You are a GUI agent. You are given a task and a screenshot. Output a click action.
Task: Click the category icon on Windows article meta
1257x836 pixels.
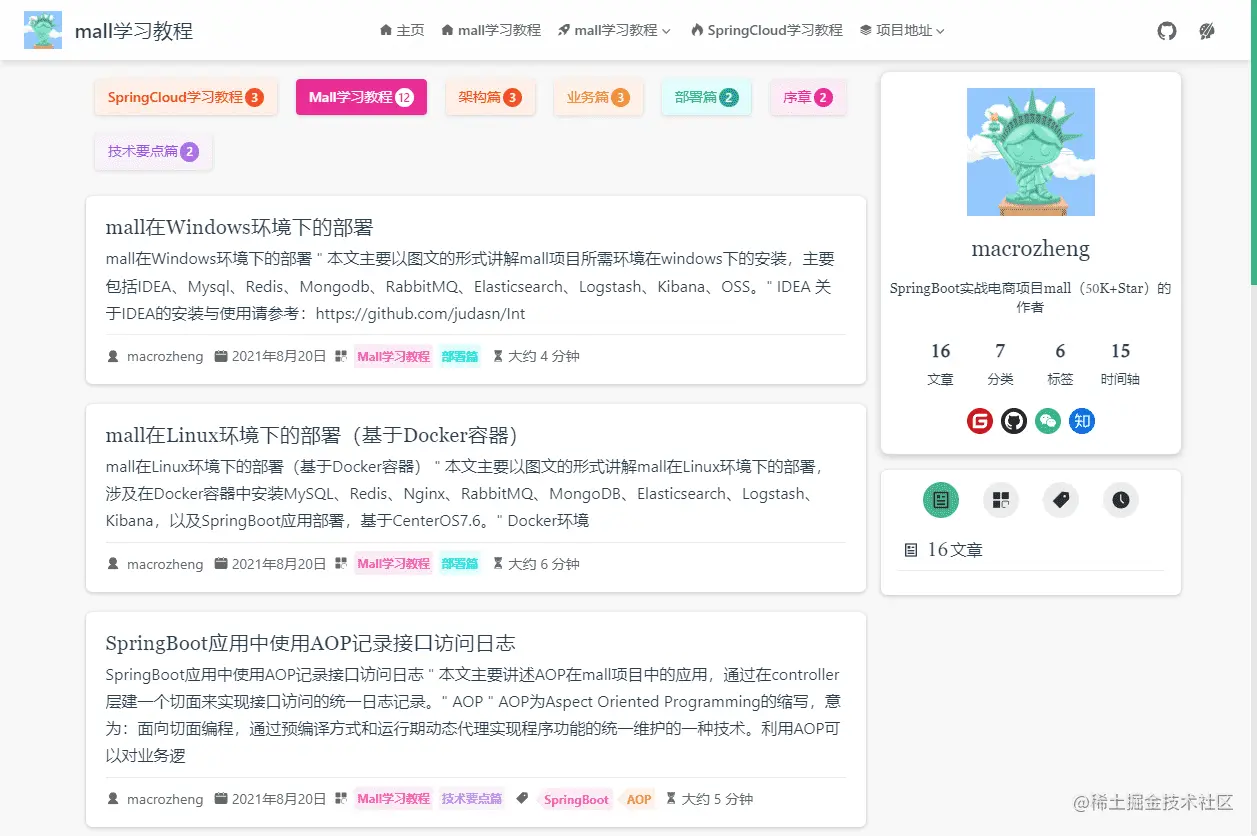pyautogui.click(x=340, y=356)
